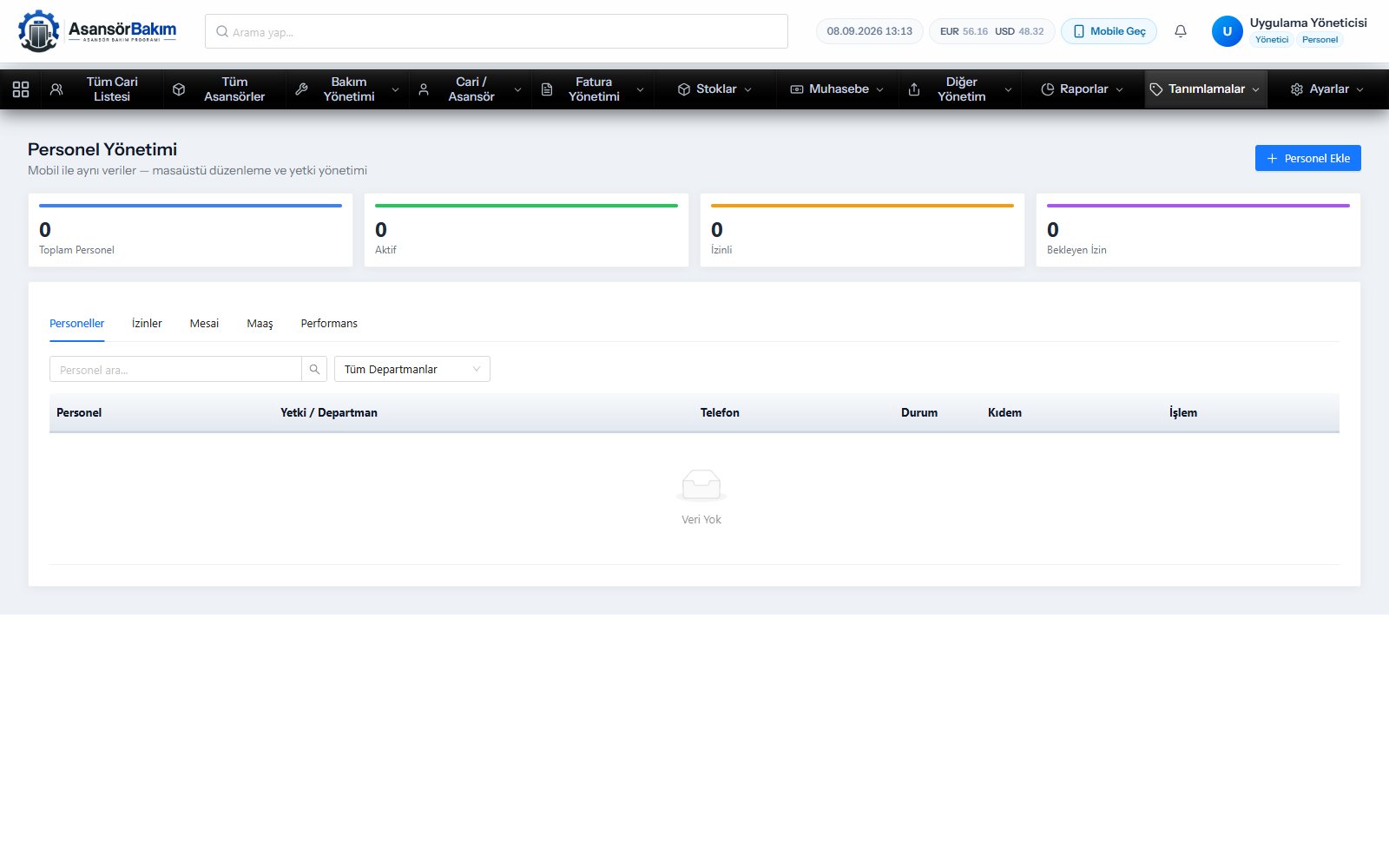Click the Personel Ekle button
This screenshot has height=868, width=1389.
(x=1308, y=158)
